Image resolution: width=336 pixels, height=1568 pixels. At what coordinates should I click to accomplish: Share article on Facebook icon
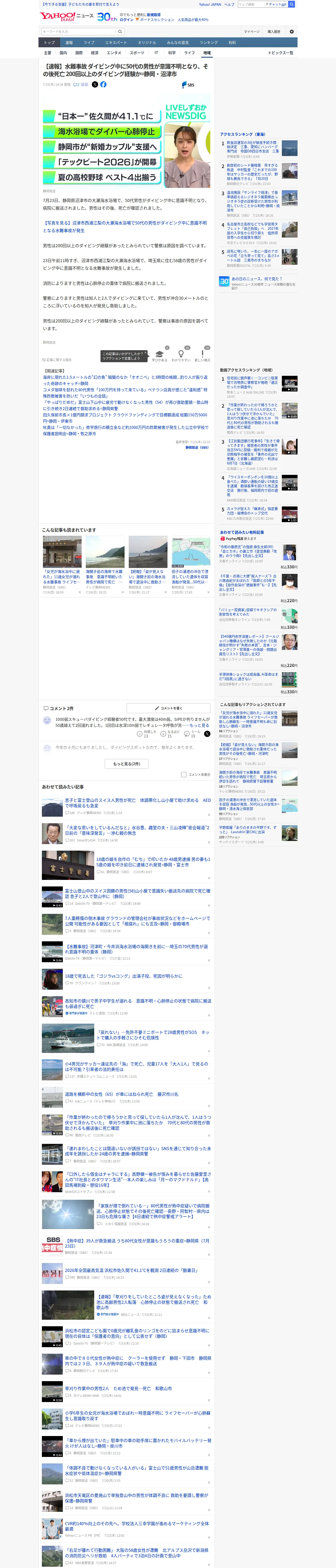click(103, 85)
